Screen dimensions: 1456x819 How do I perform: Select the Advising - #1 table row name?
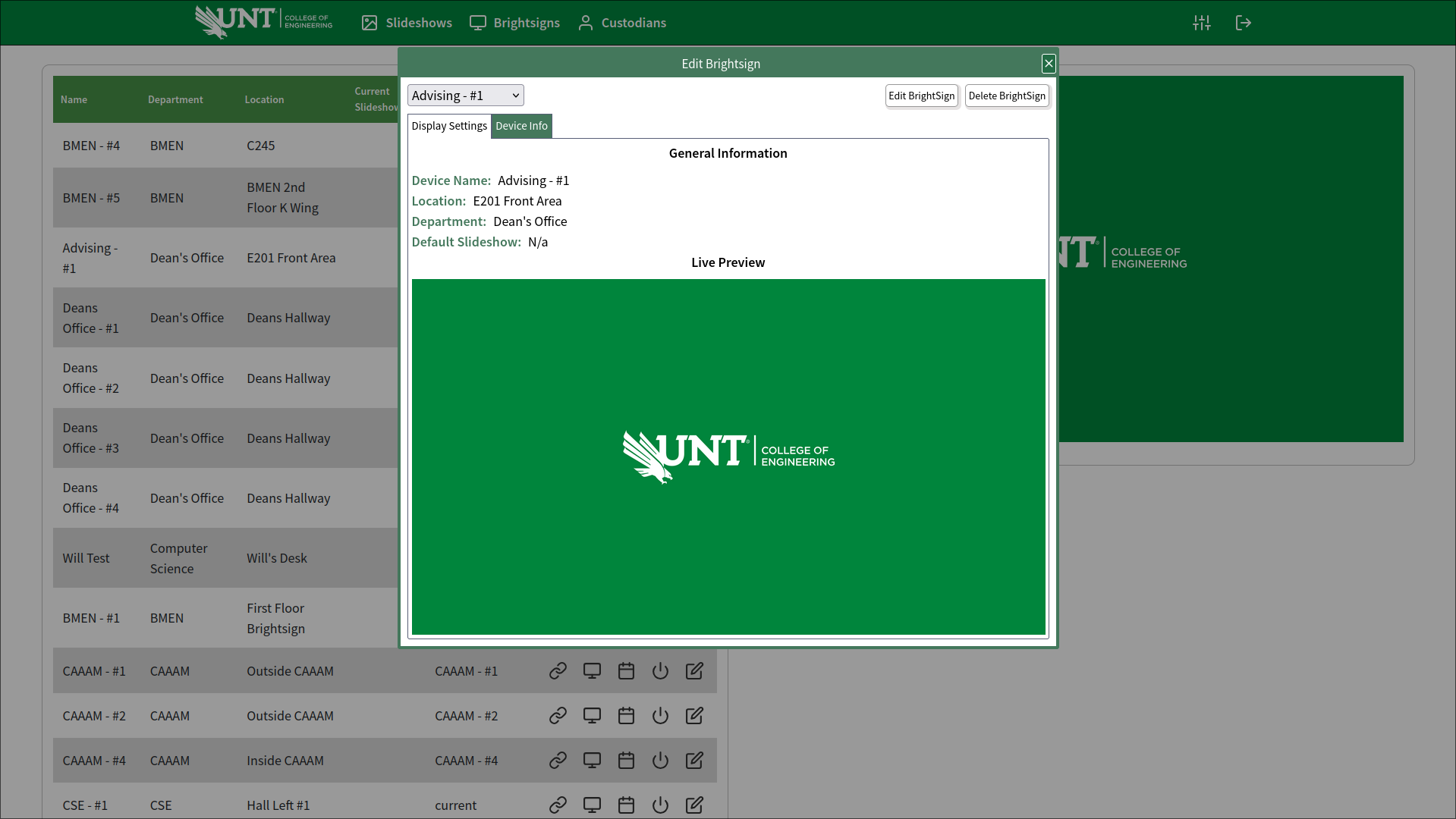[90, 258]
